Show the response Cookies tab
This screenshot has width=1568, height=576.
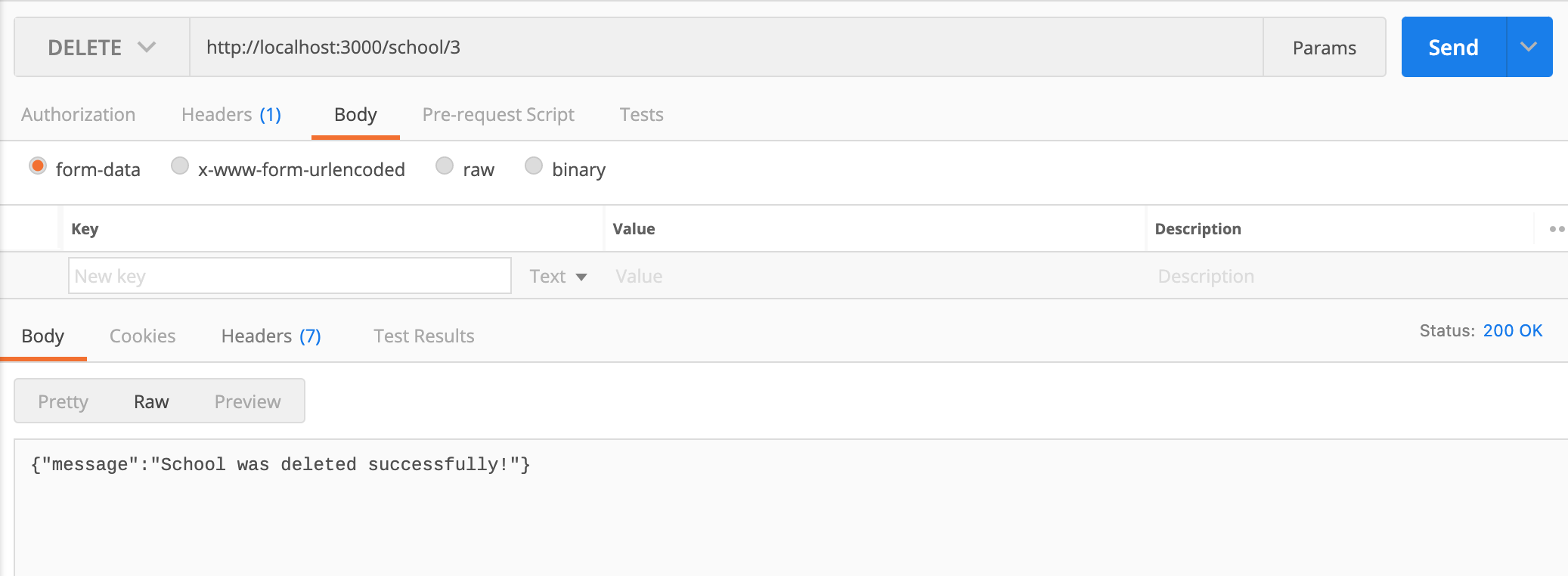tap(142, 336)
